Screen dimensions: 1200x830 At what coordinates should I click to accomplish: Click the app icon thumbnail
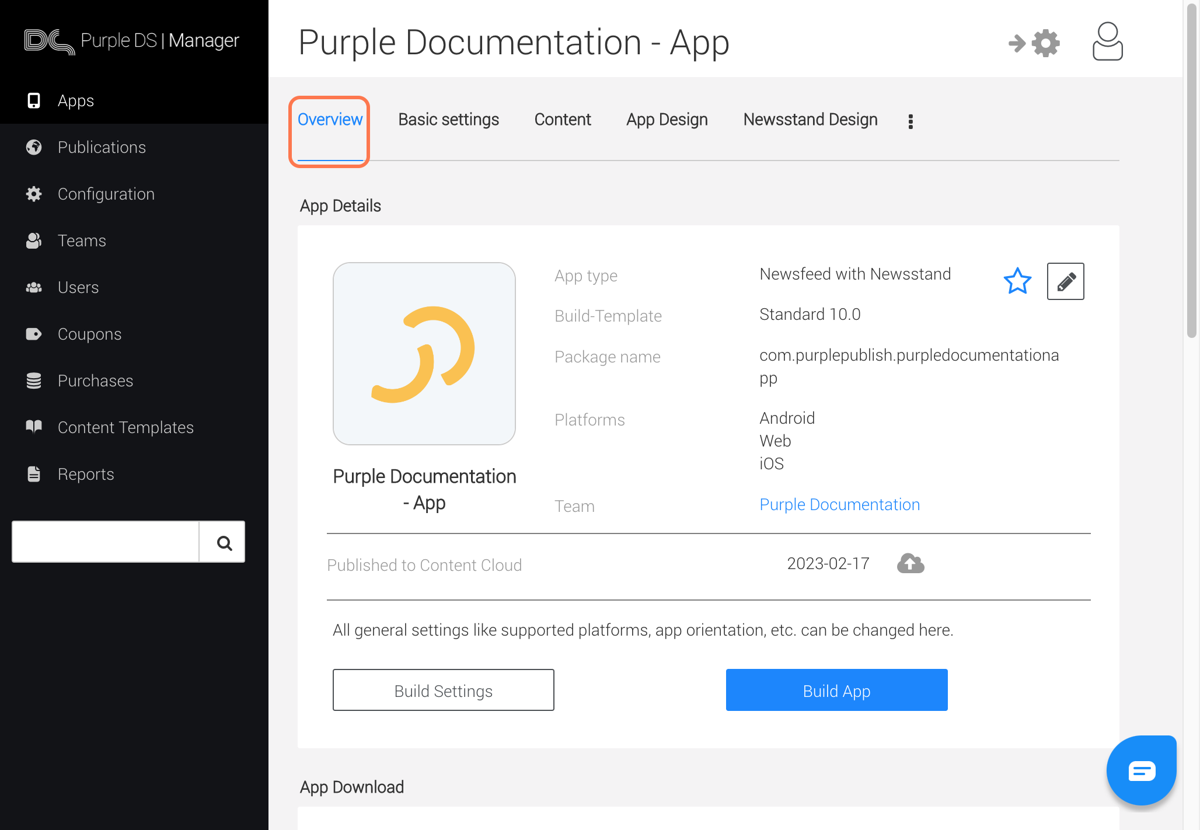pos(424,354)
